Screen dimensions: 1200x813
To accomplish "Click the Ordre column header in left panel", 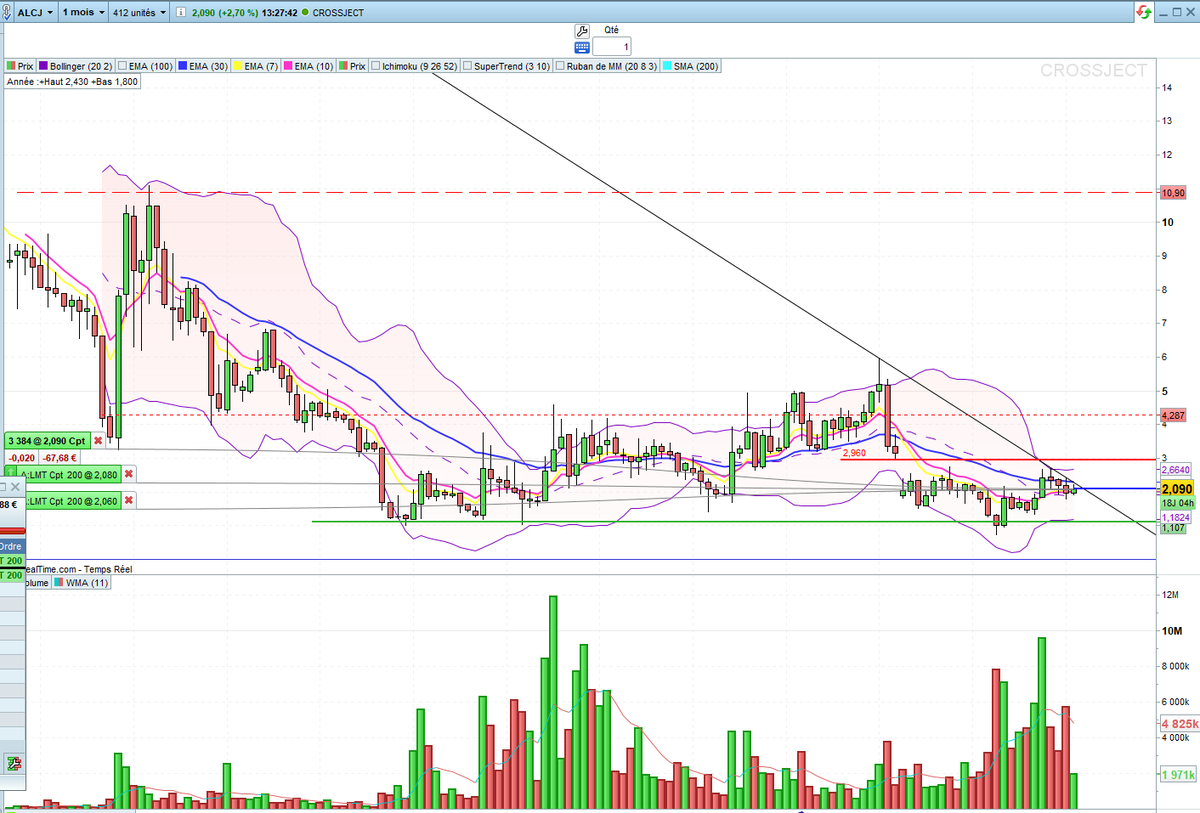I will point(12,547).
